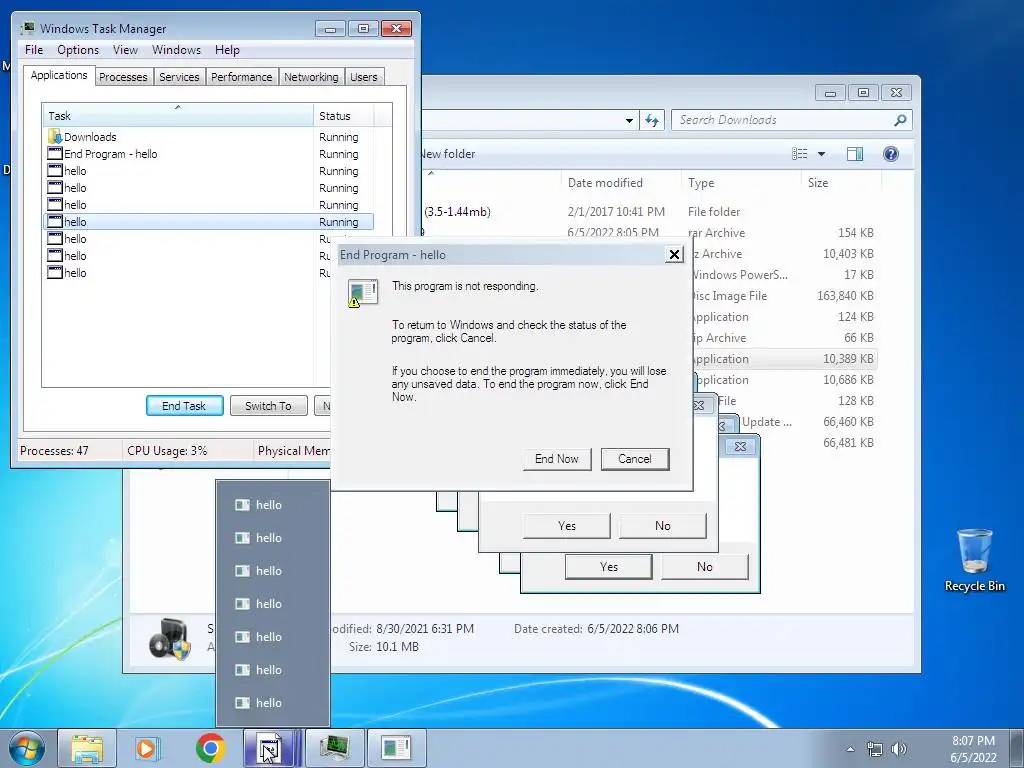Open the volume speaker tray icon
The width and height of the screenshot is (1024, 768).
(x=899, y=749)
